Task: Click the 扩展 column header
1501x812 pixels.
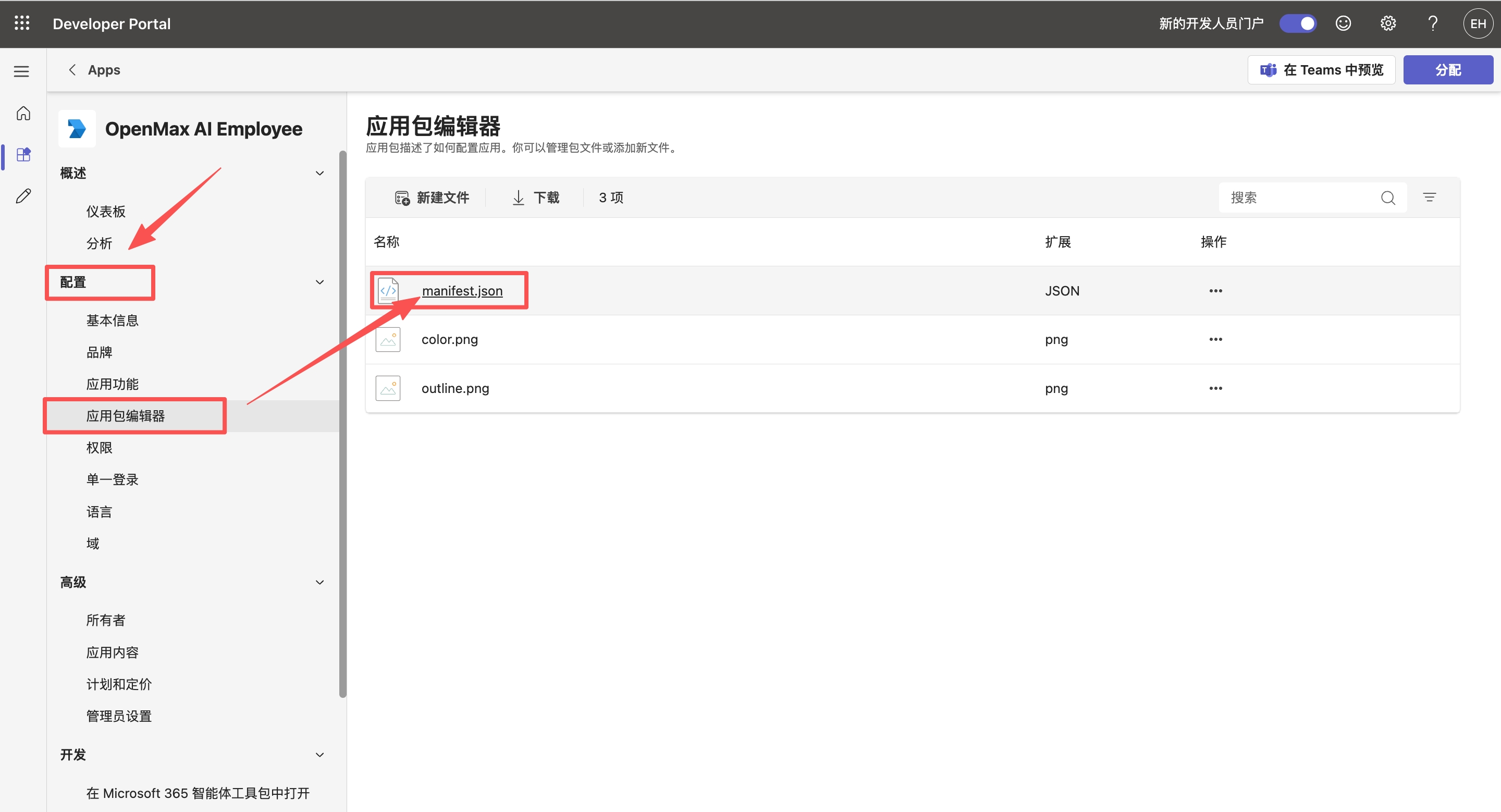Action: pyautogui.click(x=1057, y=242)
